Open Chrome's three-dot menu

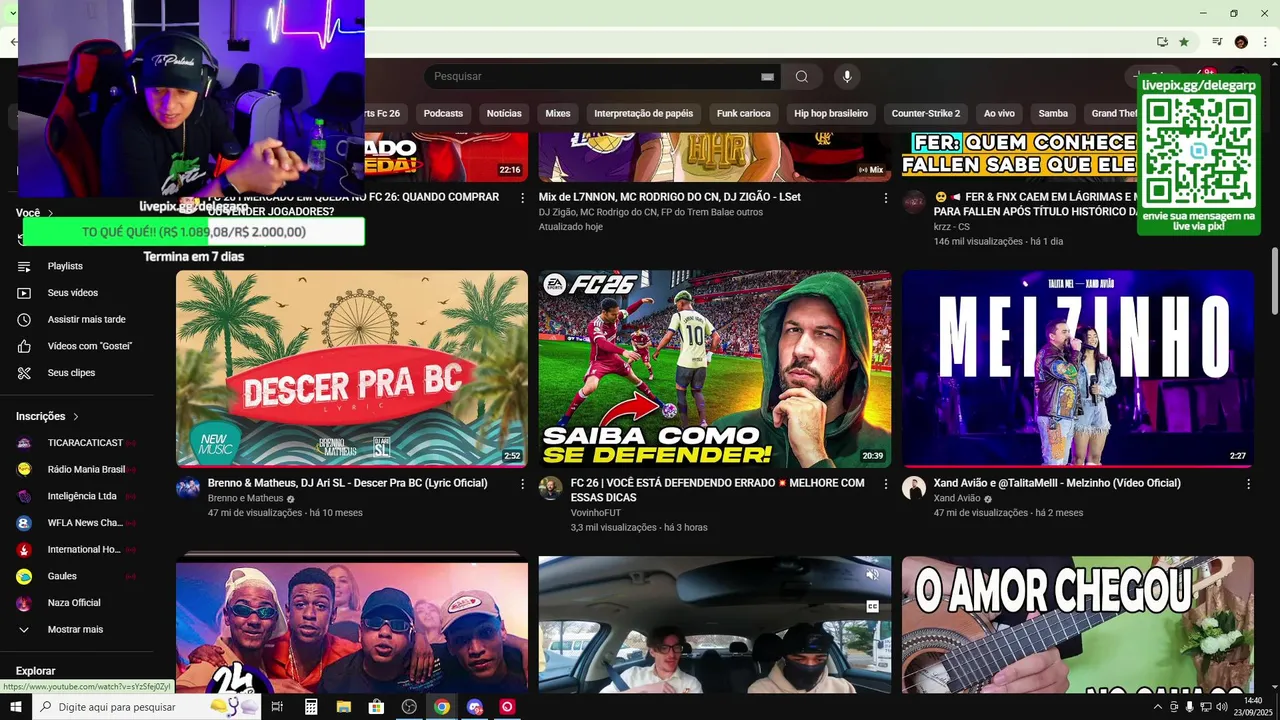point(1266,42)
